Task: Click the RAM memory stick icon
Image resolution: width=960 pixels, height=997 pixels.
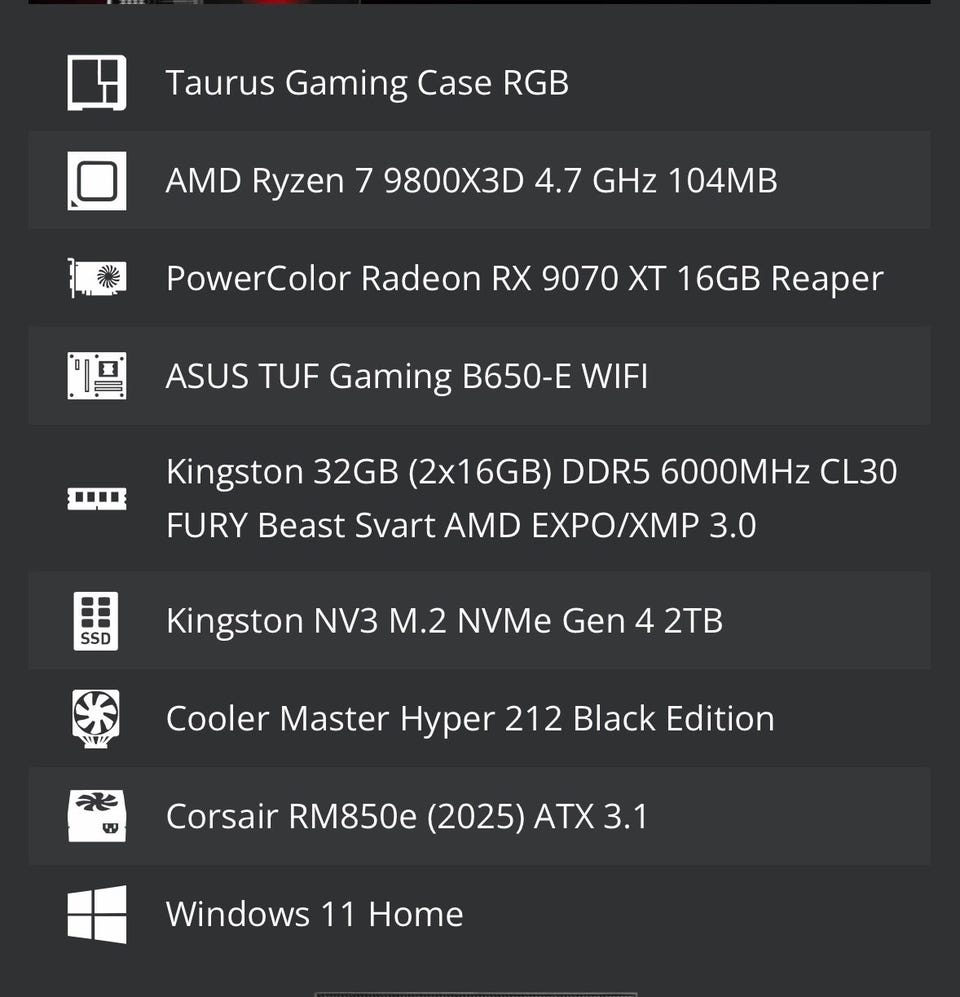Action: pos(97,498)
